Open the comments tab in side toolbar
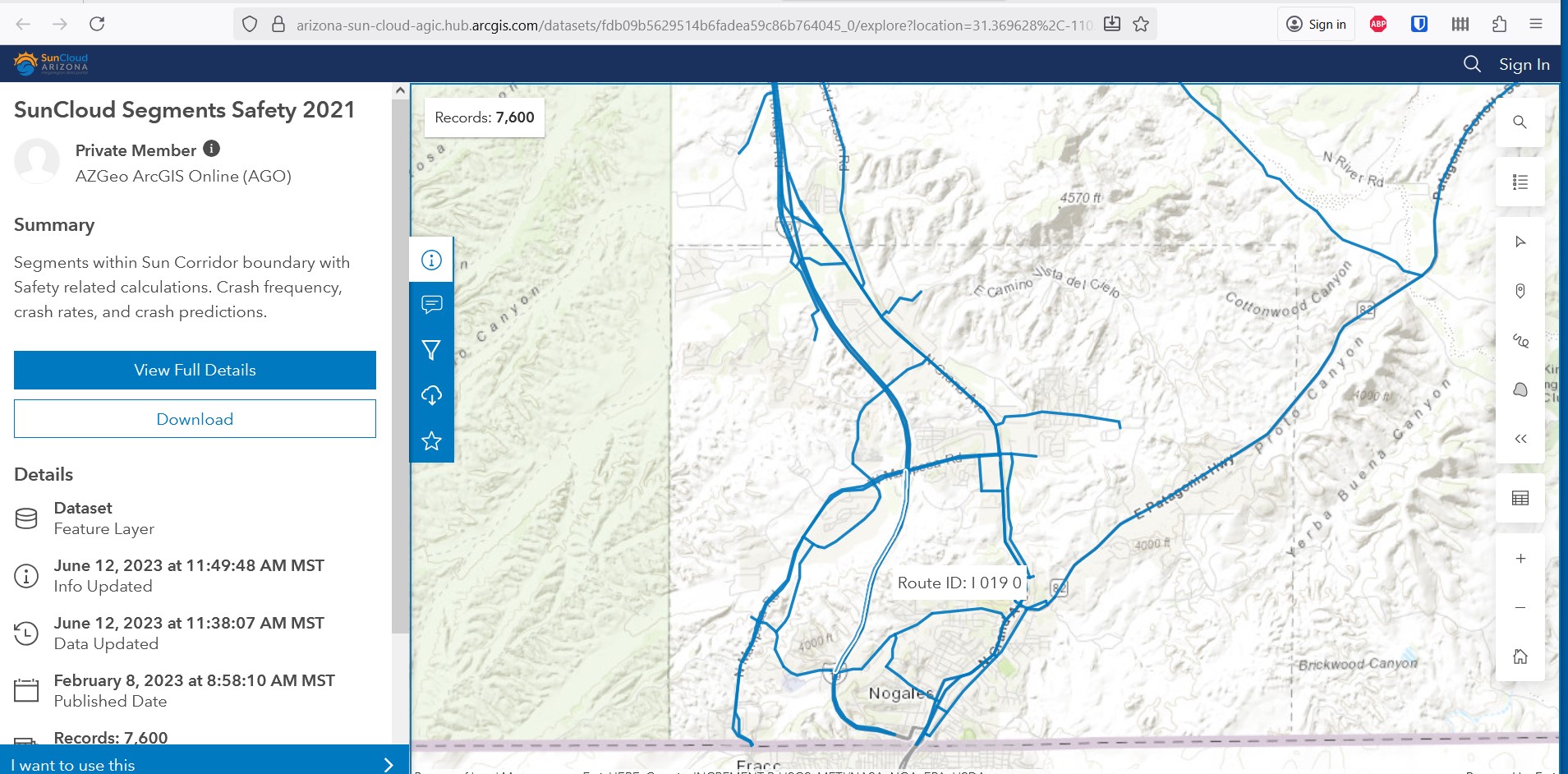Screen dimensions: 1568x774 431,305
